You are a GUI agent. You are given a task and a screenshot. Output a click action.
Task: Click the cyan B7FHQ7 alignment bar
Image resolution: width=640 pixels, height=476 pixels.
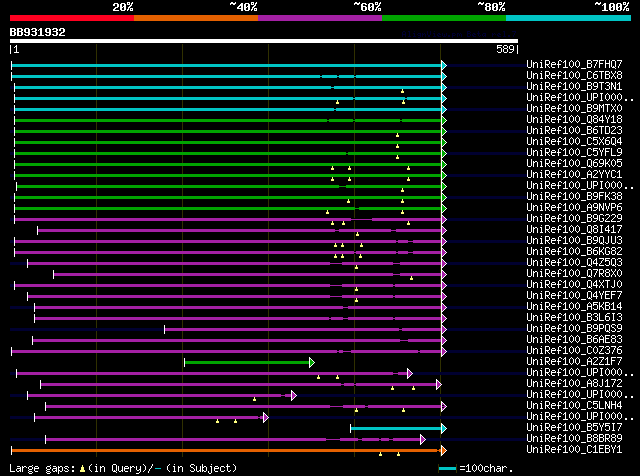click(x=226, y=65)
